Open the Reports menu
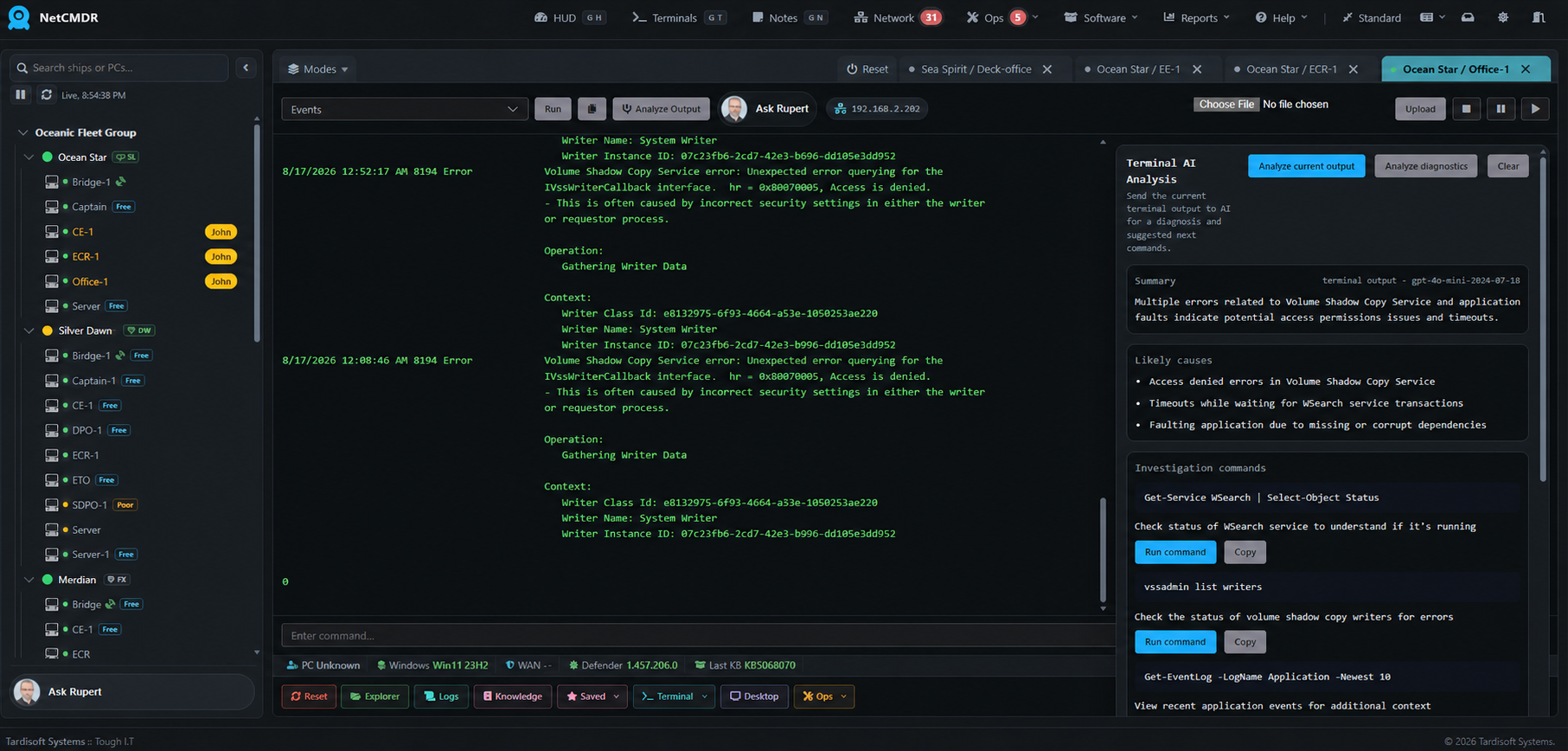 pyautogui.click(x=1195, y=17)
